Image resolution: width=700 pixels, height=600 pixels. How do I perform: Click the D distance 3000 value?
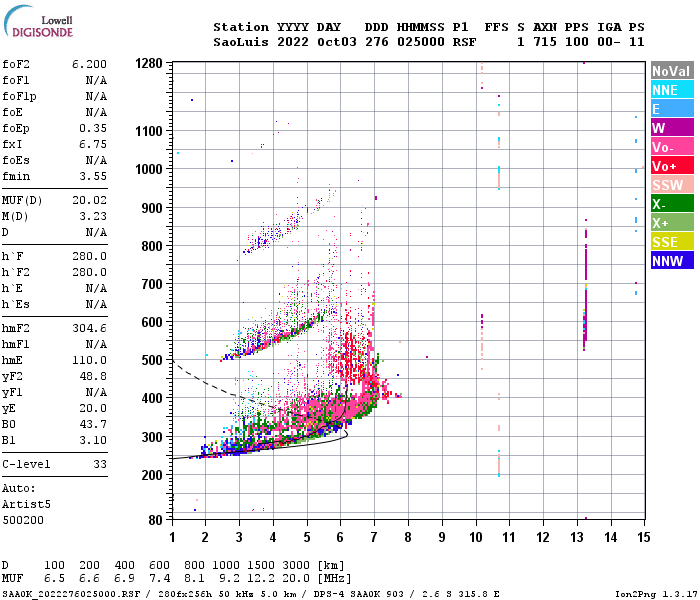(296, 566)
